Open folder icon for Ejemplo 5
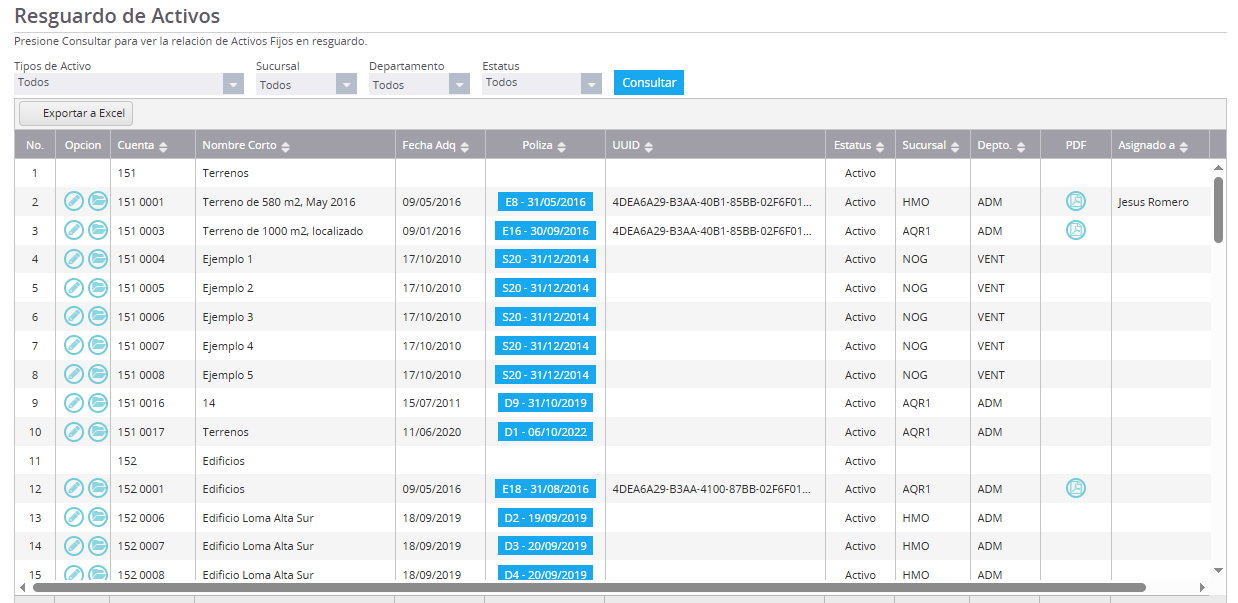The image size is (1238, 603). (98, 374)
